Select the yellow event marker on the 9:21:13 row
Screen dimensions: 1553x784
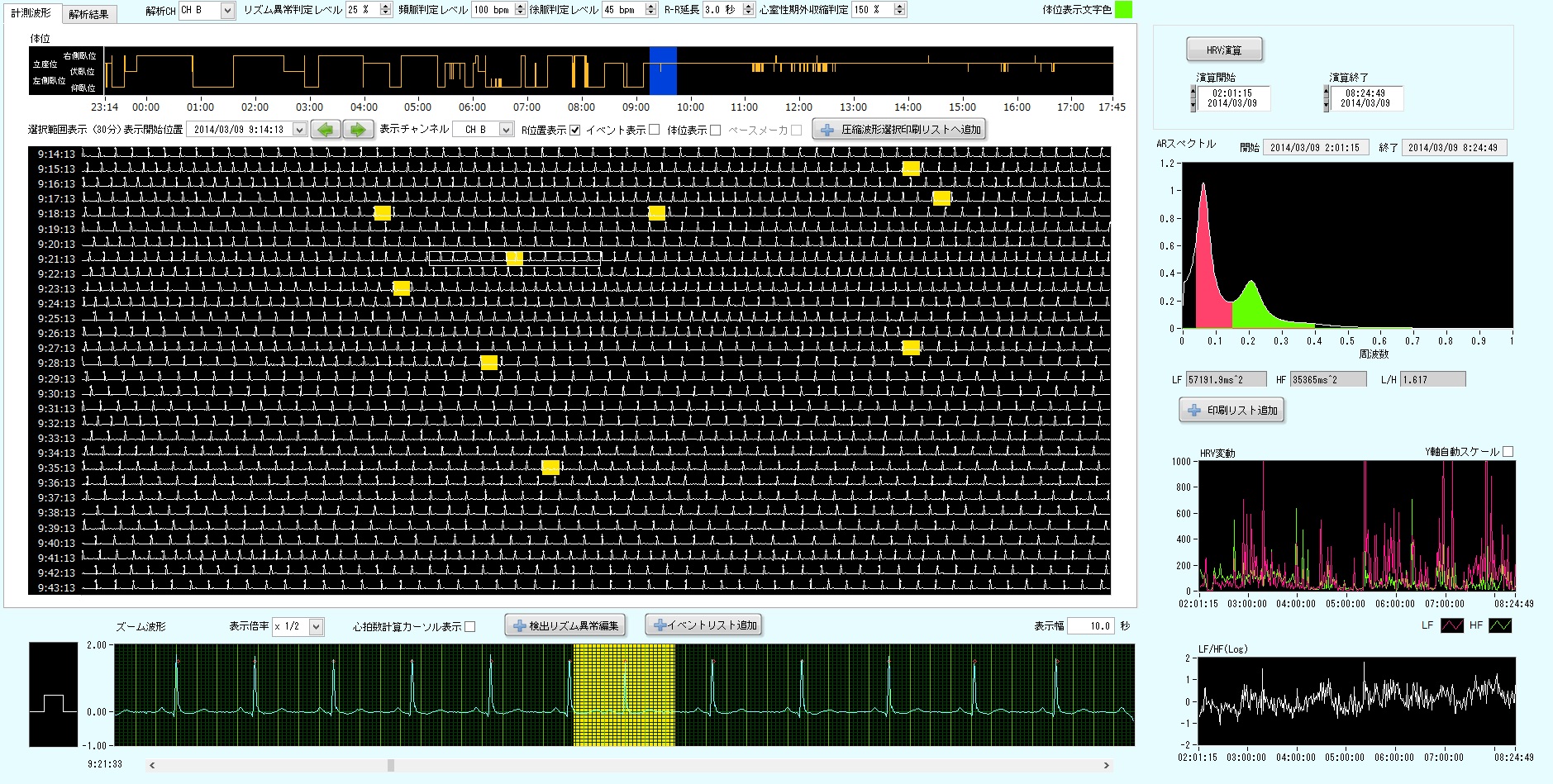click(514, 259)
